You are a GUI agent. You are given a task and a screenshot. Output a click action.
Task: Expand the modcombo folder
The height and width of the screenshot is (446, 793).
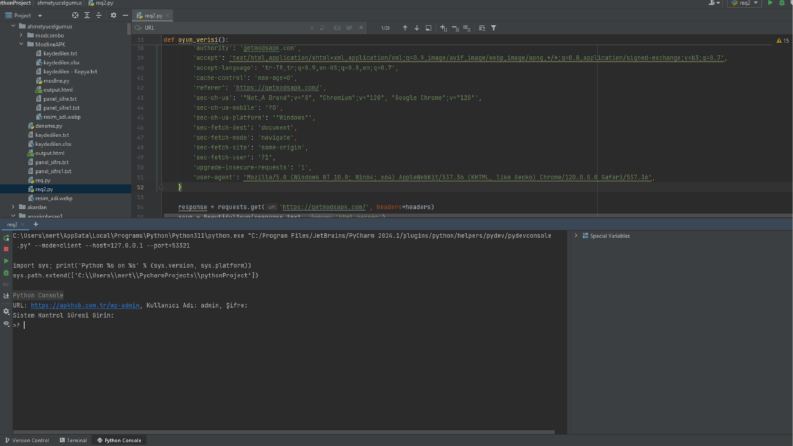[x=21, y=35]
